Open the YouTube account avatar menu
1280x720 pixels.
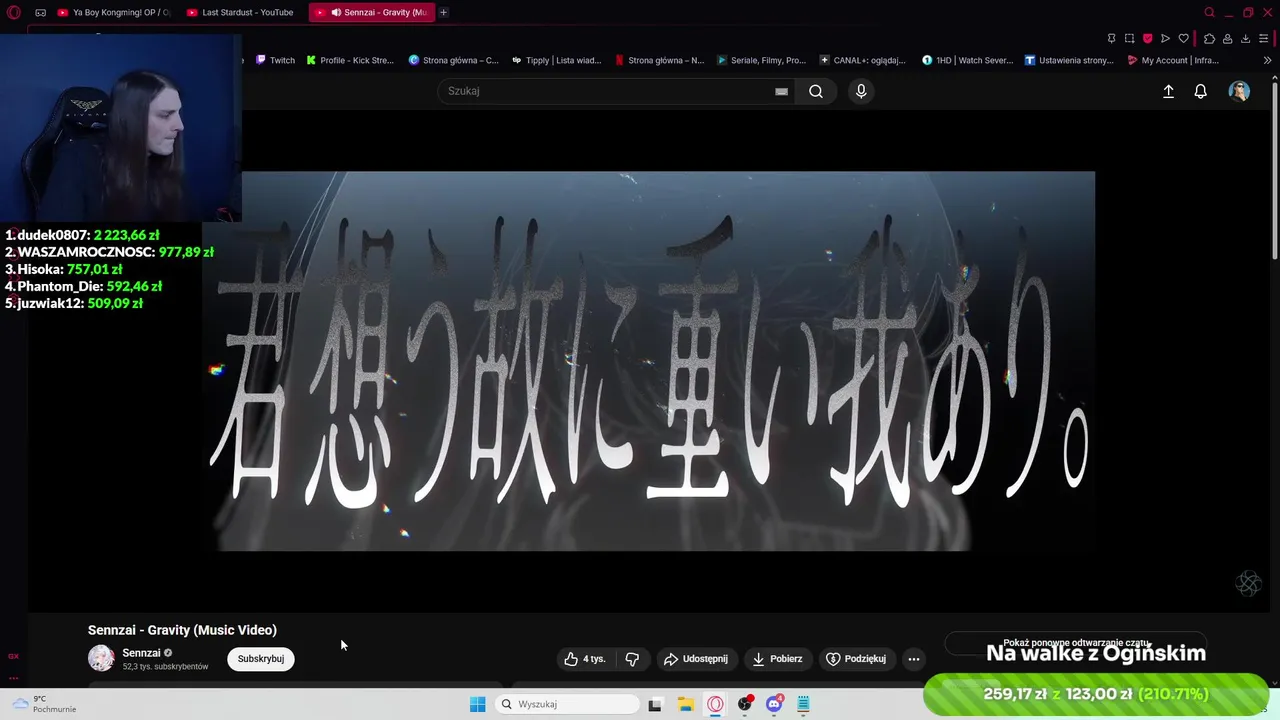pyautogui.click(x=1239, y=91)
